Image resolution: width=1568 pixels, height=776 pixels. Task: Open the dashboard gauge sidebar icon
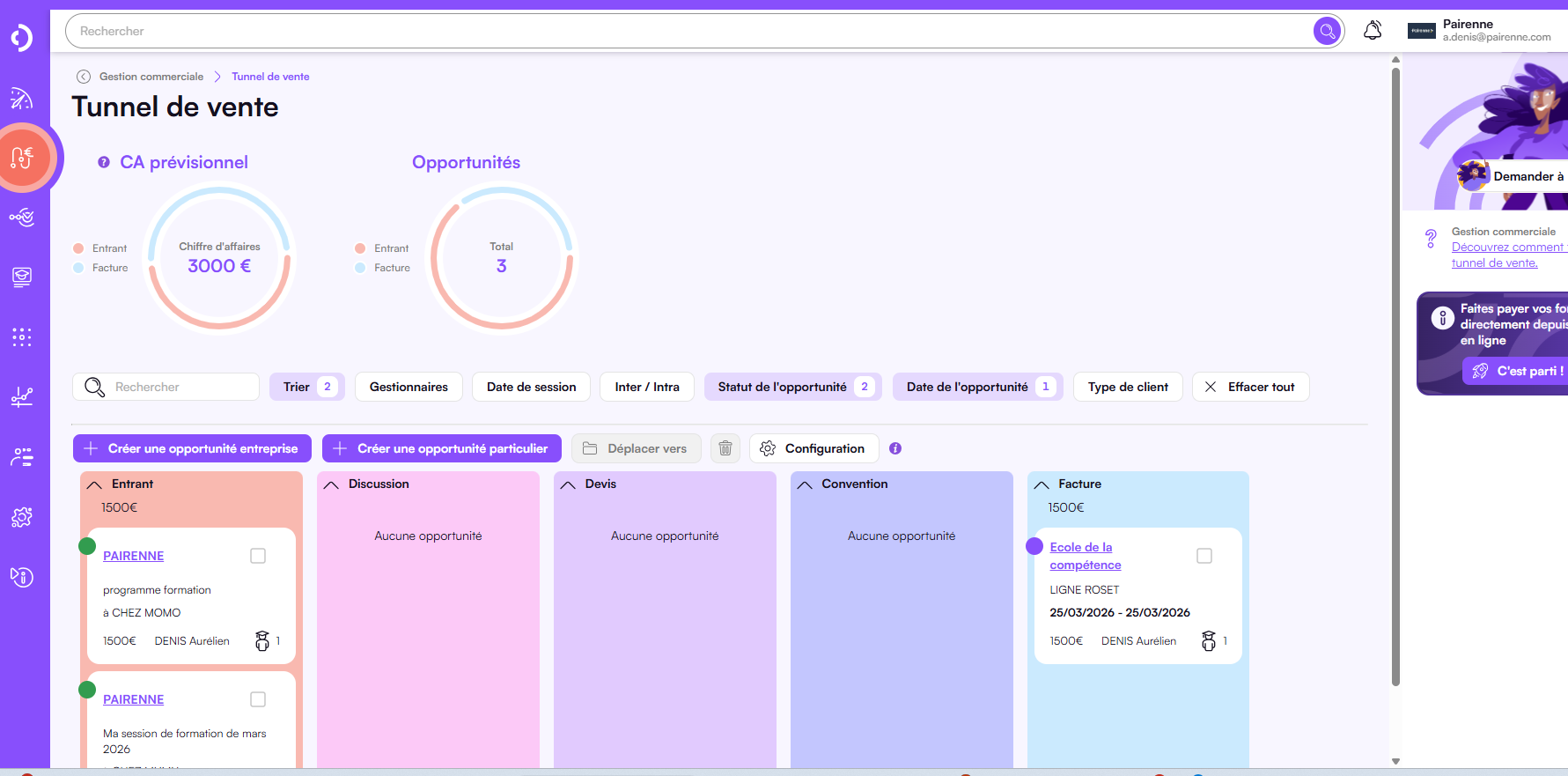click(22, 98)
